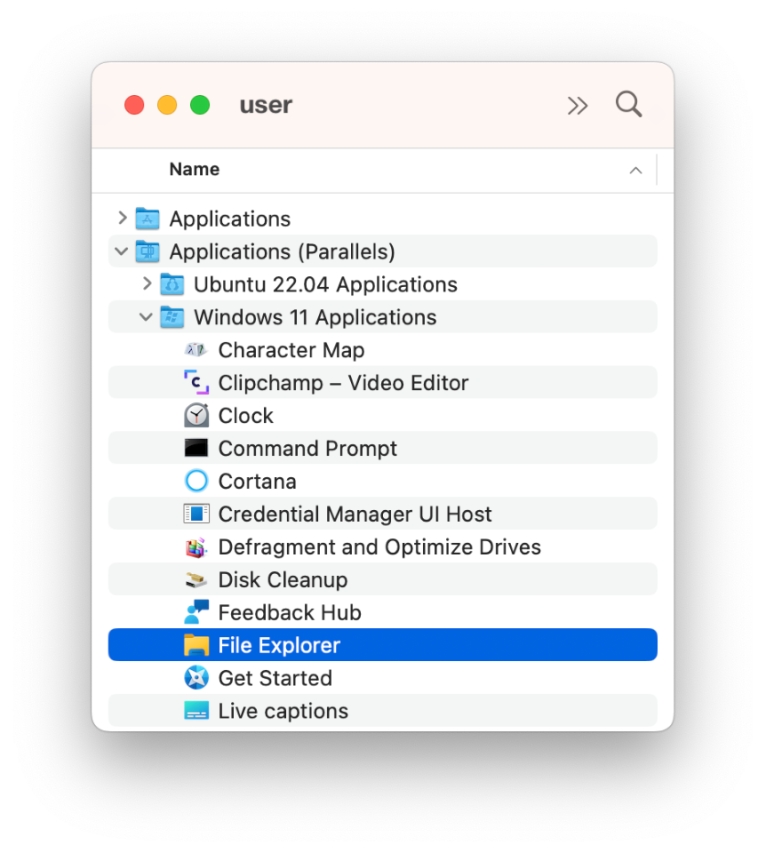Show more toolbar items via double chevron
766x853 pixels.
pos(577,106)
